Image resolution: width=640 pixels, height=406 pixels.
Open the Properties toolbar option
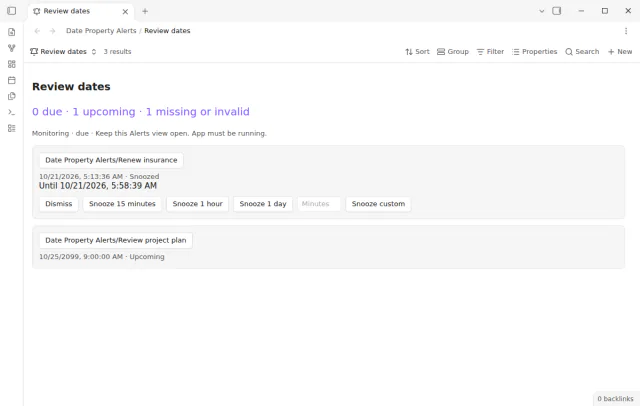[x=534, y=52]
